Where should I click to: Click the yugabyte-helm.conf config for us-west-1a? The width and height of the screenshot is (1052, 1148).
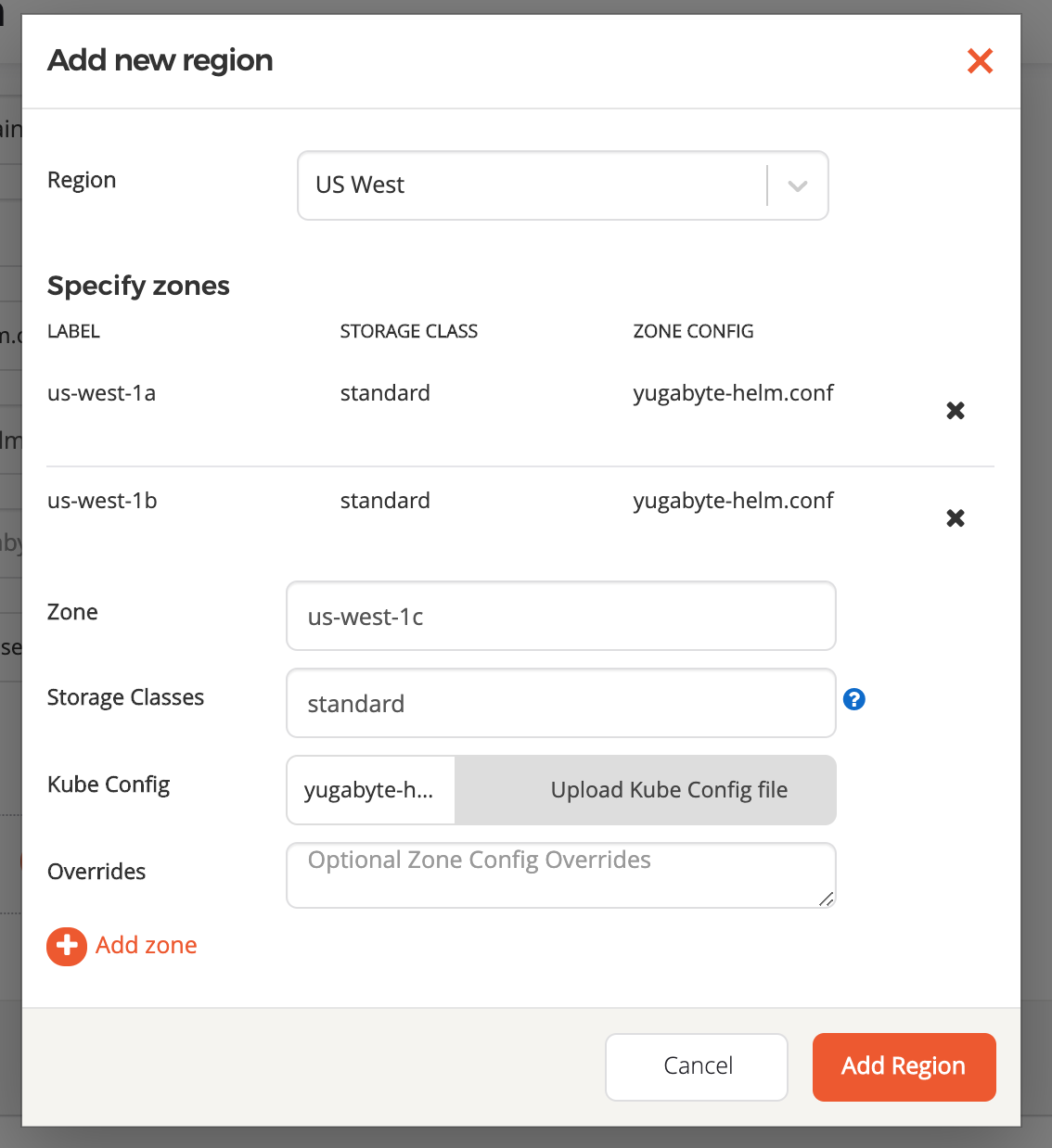[x=733, y=393]
